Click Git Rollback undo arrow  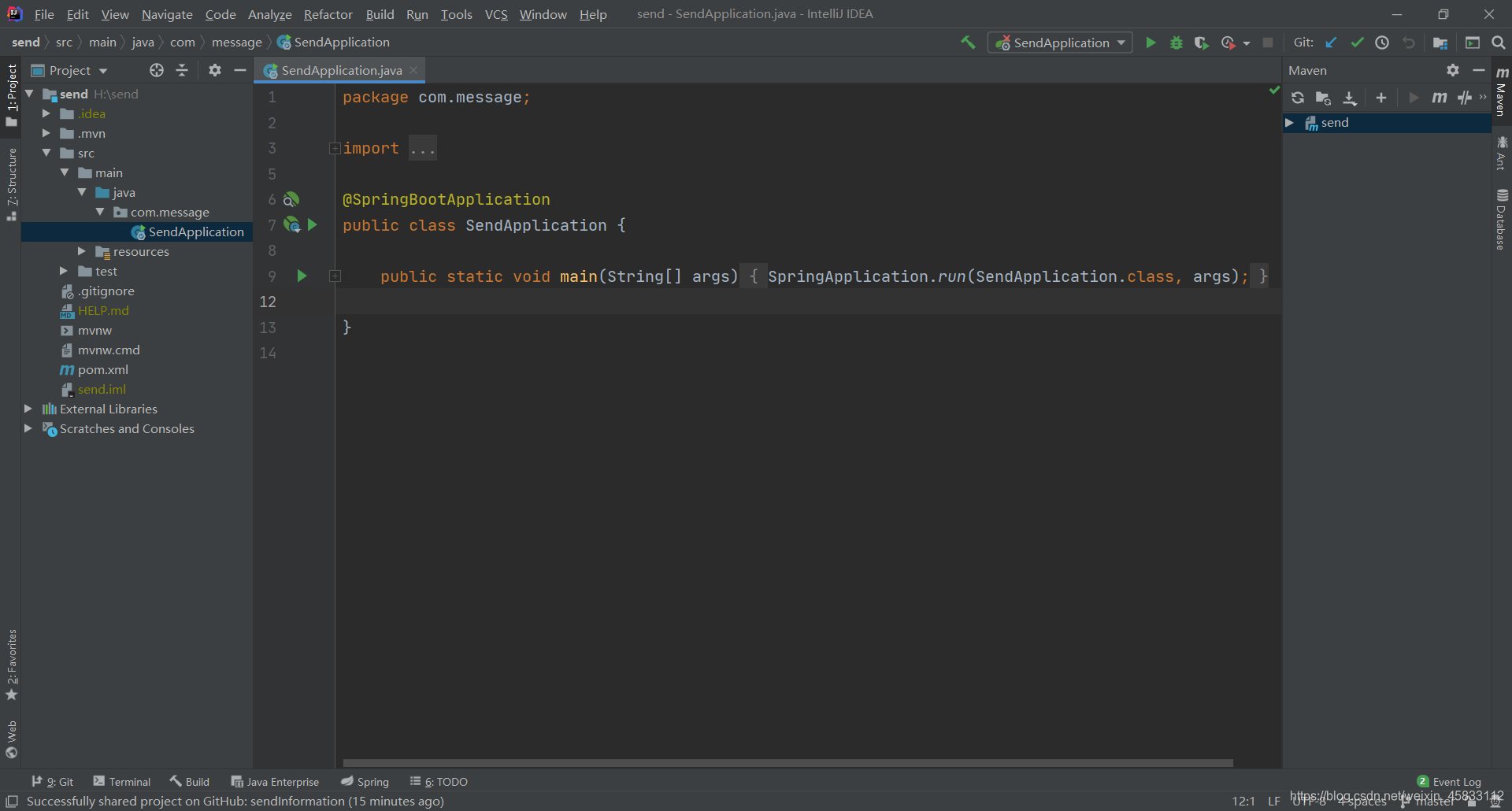coord(1409,43)
